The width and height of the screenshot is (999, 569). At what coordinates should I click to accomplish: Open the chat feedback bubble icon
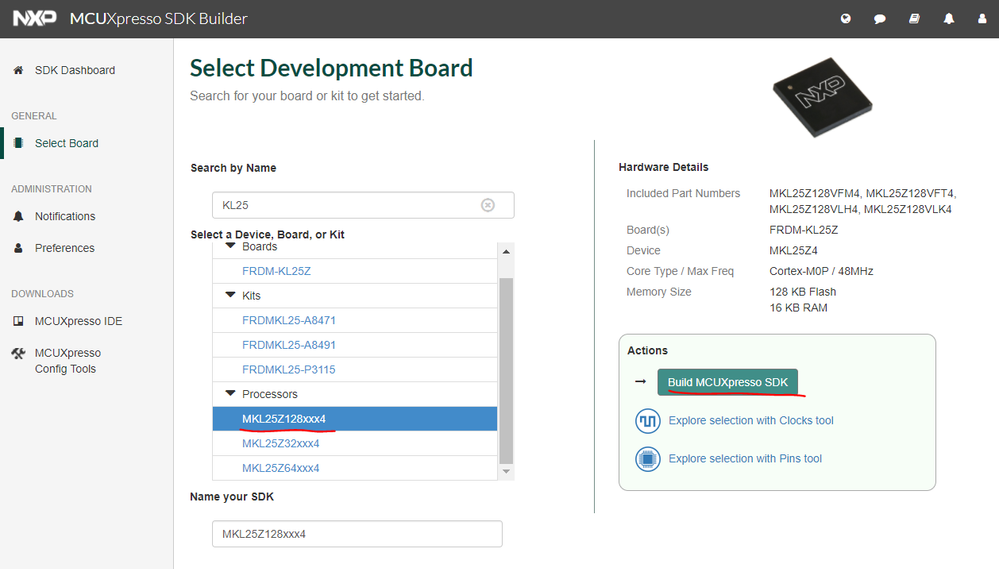click(x=880, y=19)
